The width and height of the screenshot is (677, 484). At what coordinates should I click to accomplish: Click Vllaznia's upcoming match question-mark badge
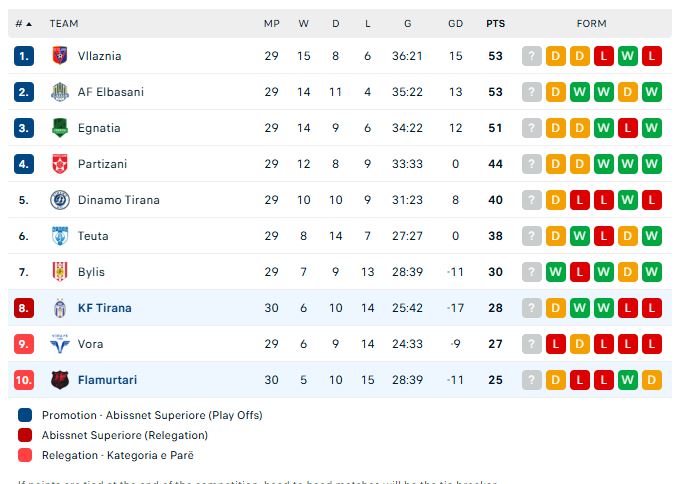click(x=531, y=56)
